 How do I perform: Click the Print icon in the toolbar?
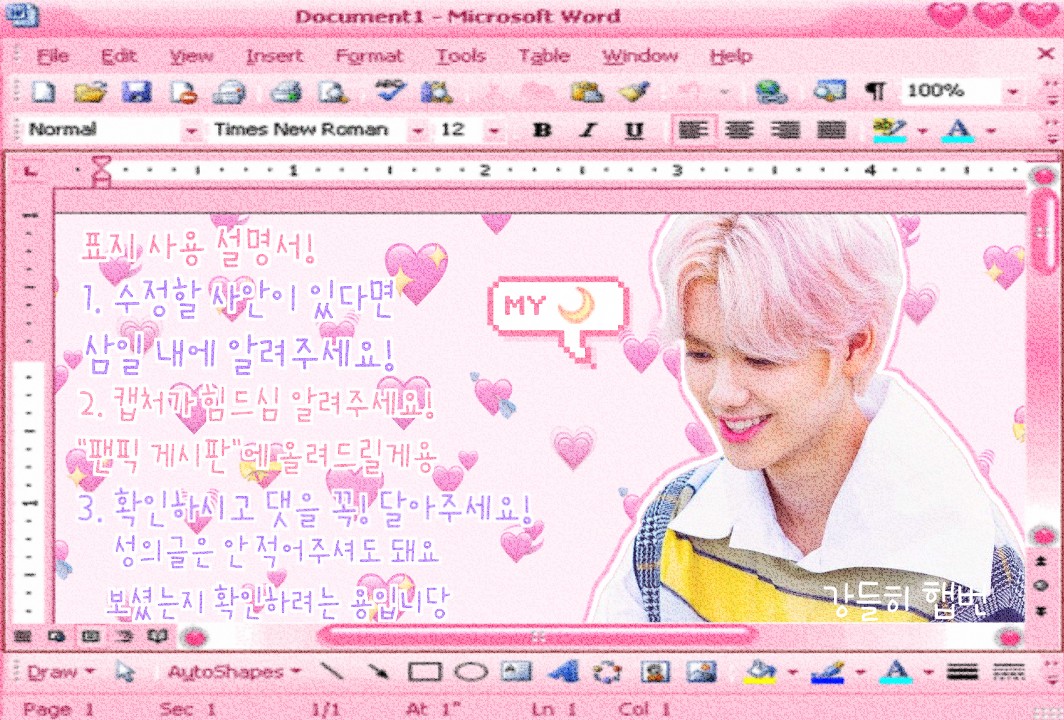coord(287,92)
